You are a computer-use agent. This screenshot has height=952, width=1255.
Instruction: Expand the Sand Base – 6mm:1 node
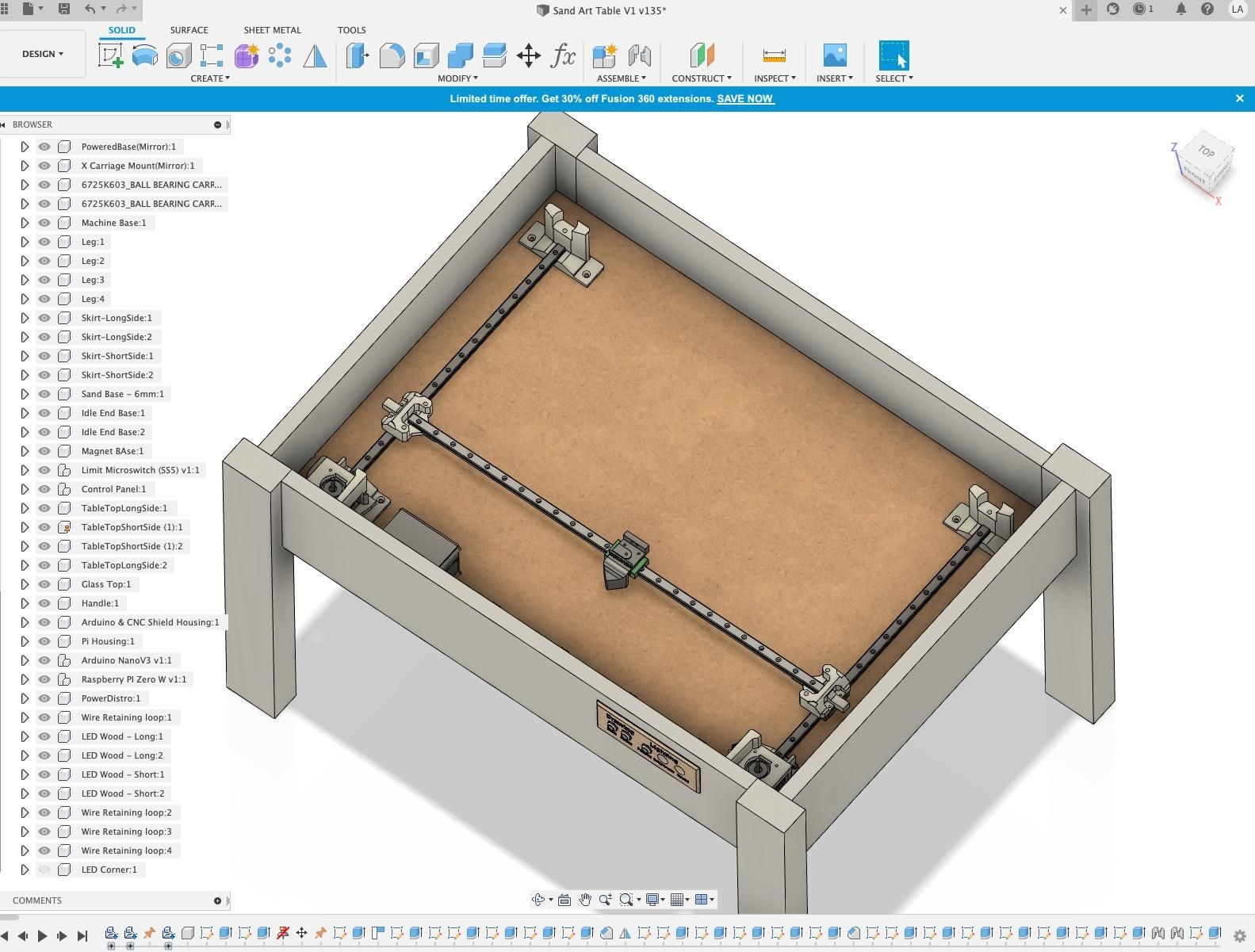[x=25, y=394]
